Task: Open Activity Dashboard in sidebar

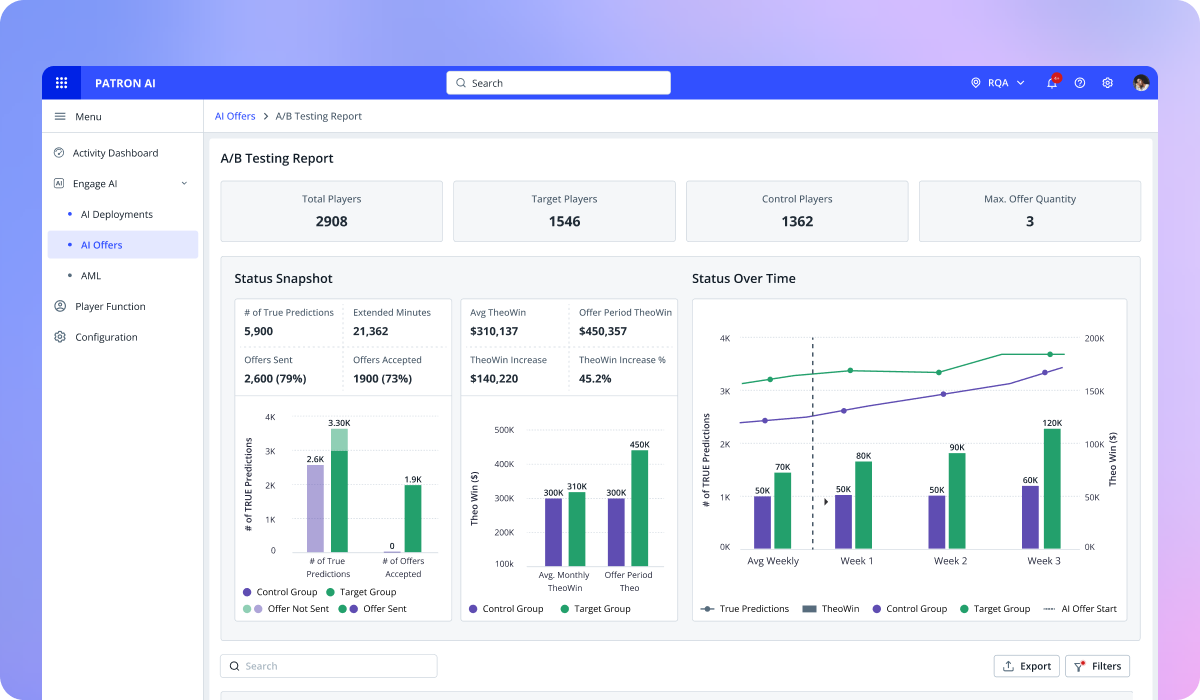Action: click(x=123, y=153)
